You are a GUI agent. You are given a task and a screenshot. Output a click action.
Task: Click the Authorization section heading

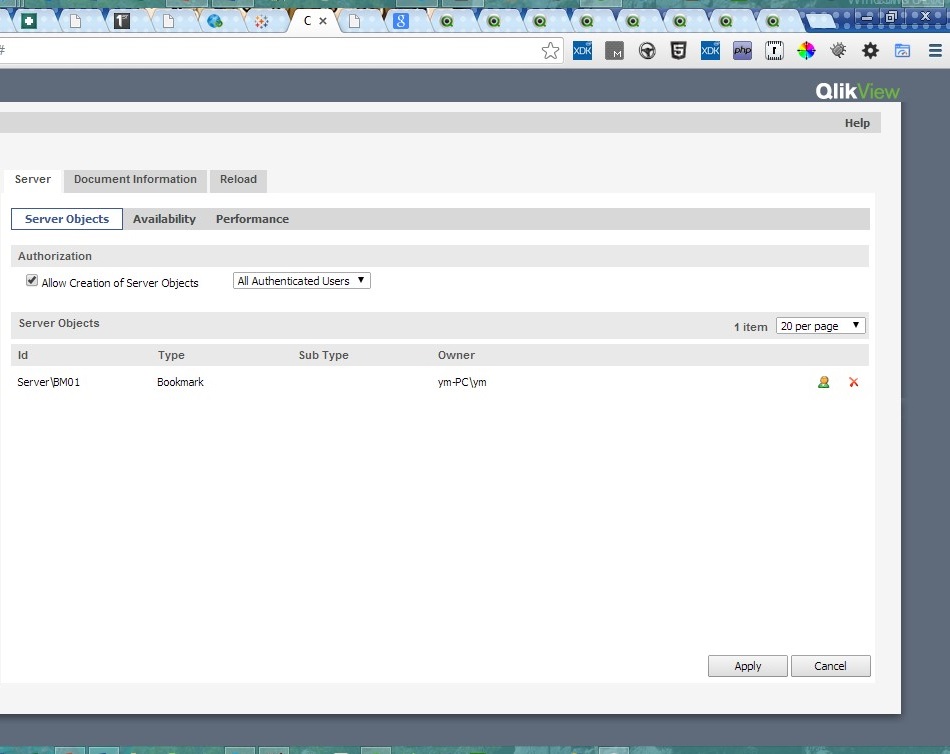pyautogui.click(x=55, y=256)
